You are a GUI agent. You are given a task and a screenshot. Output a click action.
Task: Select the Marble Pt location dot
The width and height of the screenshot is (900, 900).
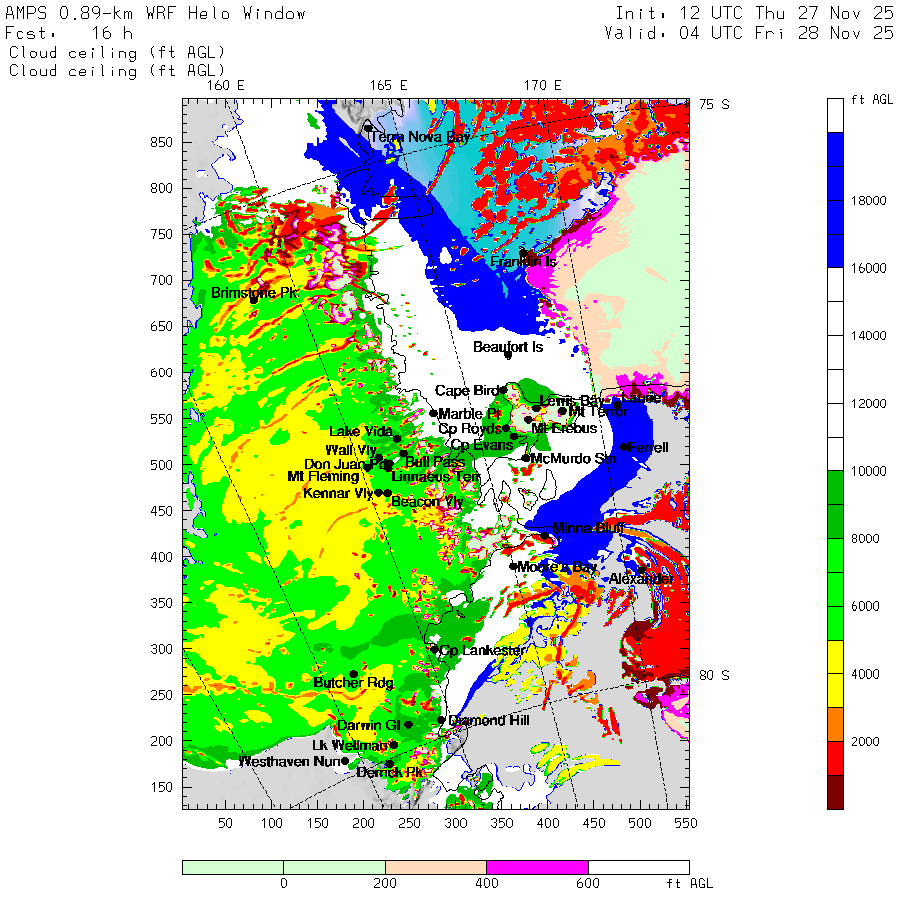(433, 413)
